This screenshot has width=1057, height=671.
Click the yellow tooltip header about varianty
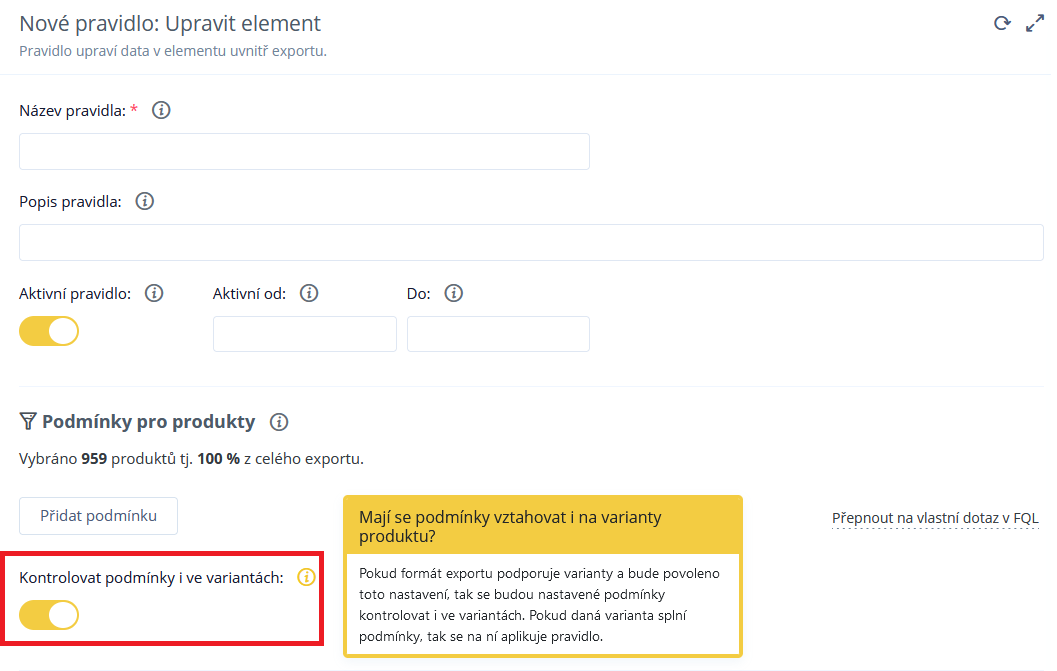[x=543, y=526]
